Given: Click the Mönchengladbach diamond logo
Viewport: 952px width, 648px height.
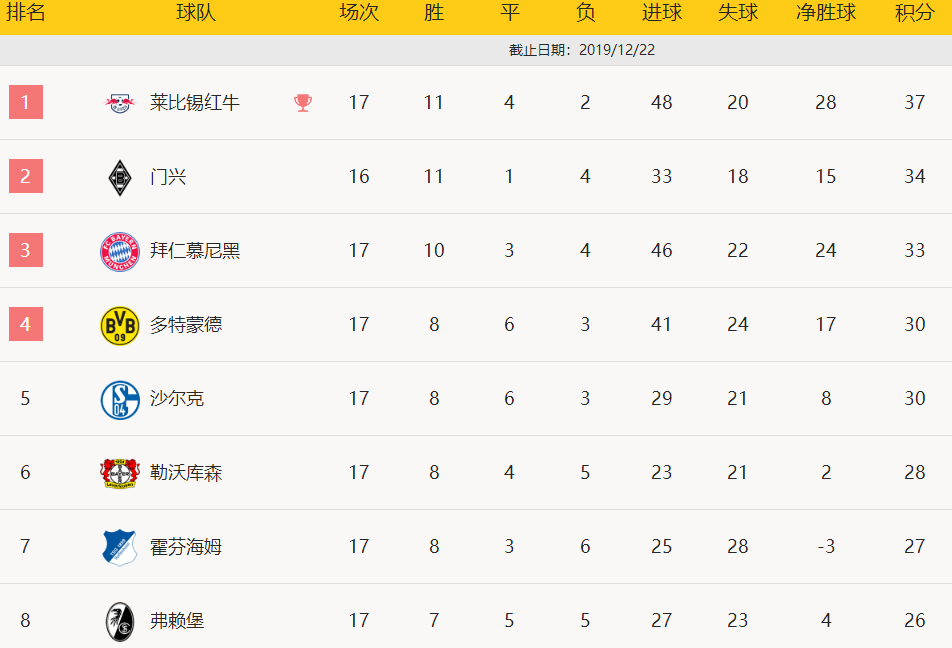Looking at the screenshot, I should (x=120, y=177).
